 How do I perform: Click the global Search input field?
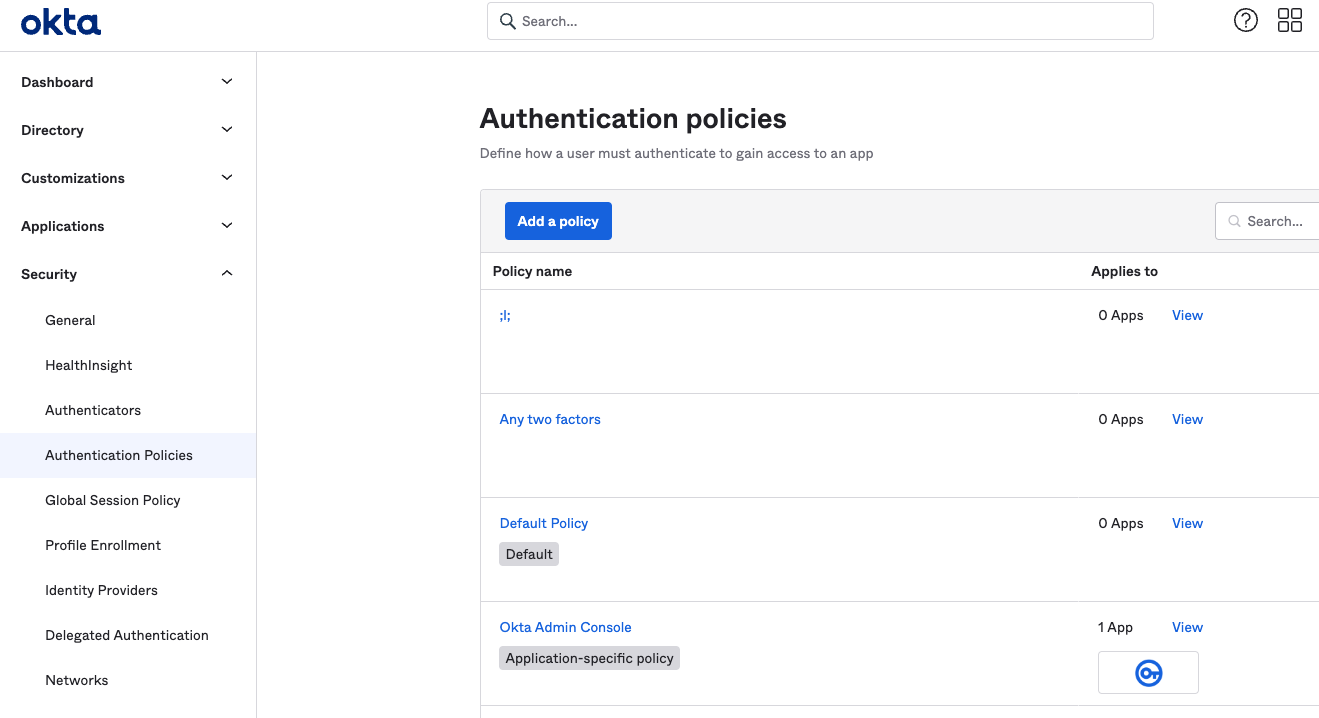point(820,21)
